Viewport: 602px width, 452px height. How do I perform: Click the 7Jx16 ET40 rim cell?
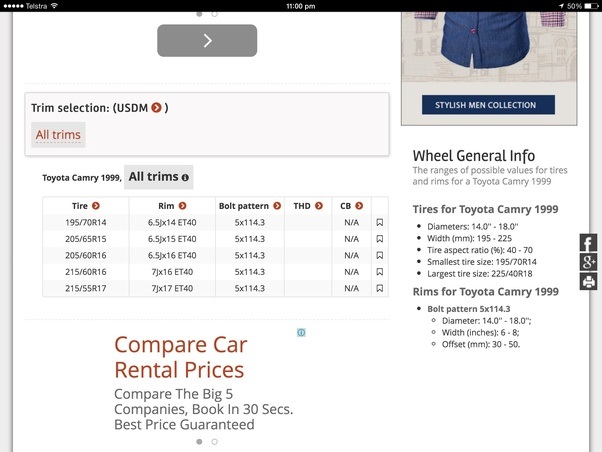pos(172,272)
